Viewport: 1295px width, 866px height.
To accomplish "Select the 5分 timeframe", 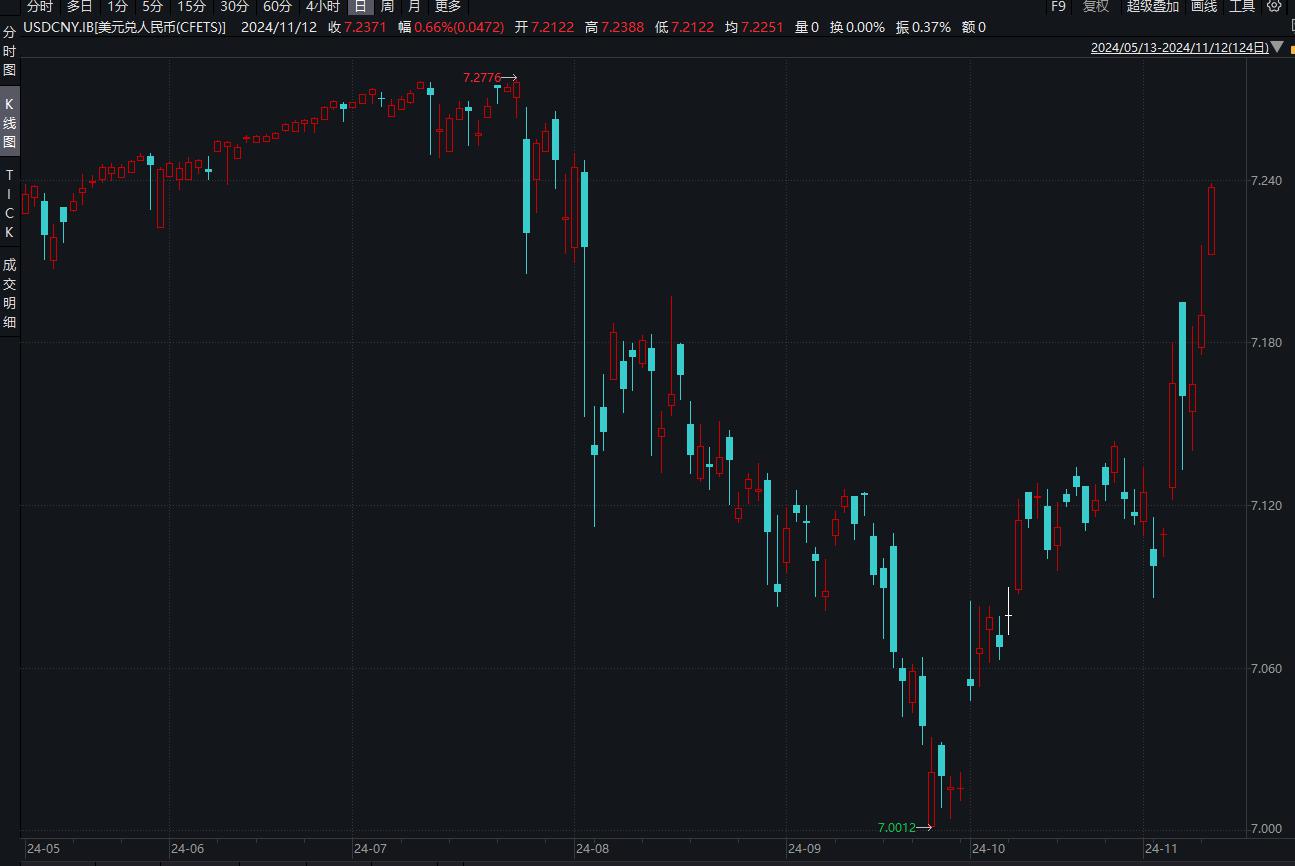I will coord(152,6).
